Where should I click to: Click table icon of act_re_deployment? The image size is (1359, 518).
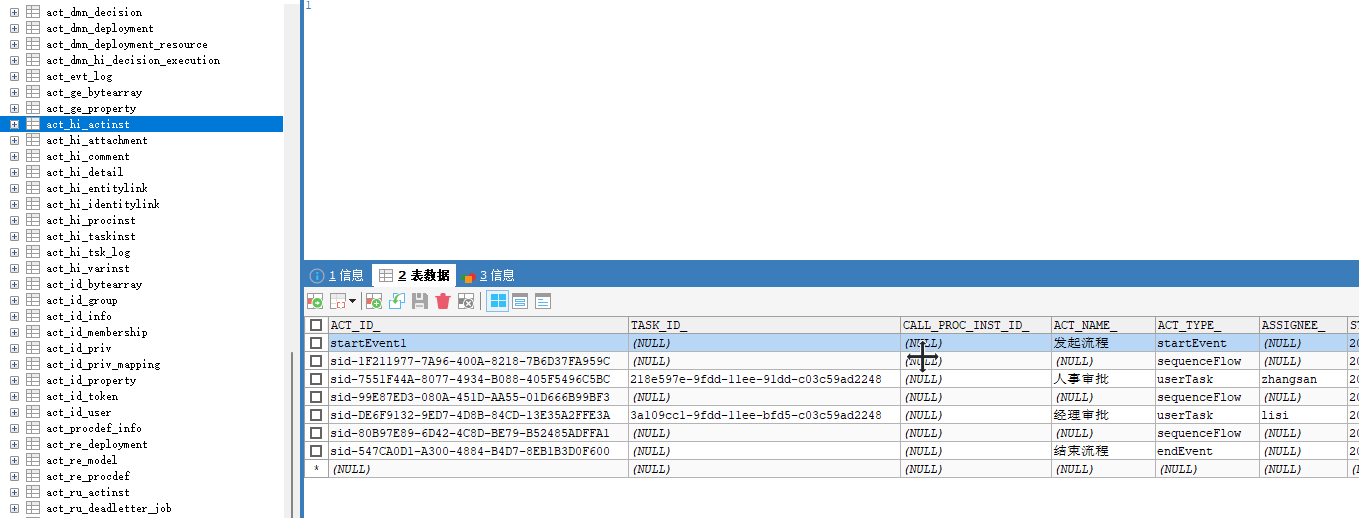(x=33, y=444)
